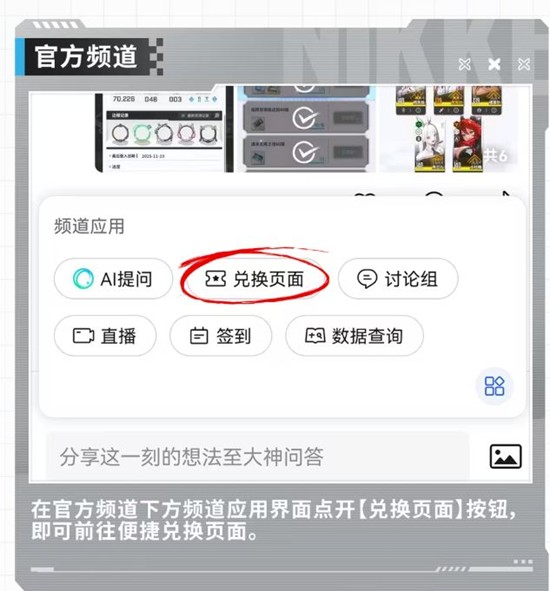Select the 官方频道 title tab
Screen dimensions: 550x591
[86, 57]
